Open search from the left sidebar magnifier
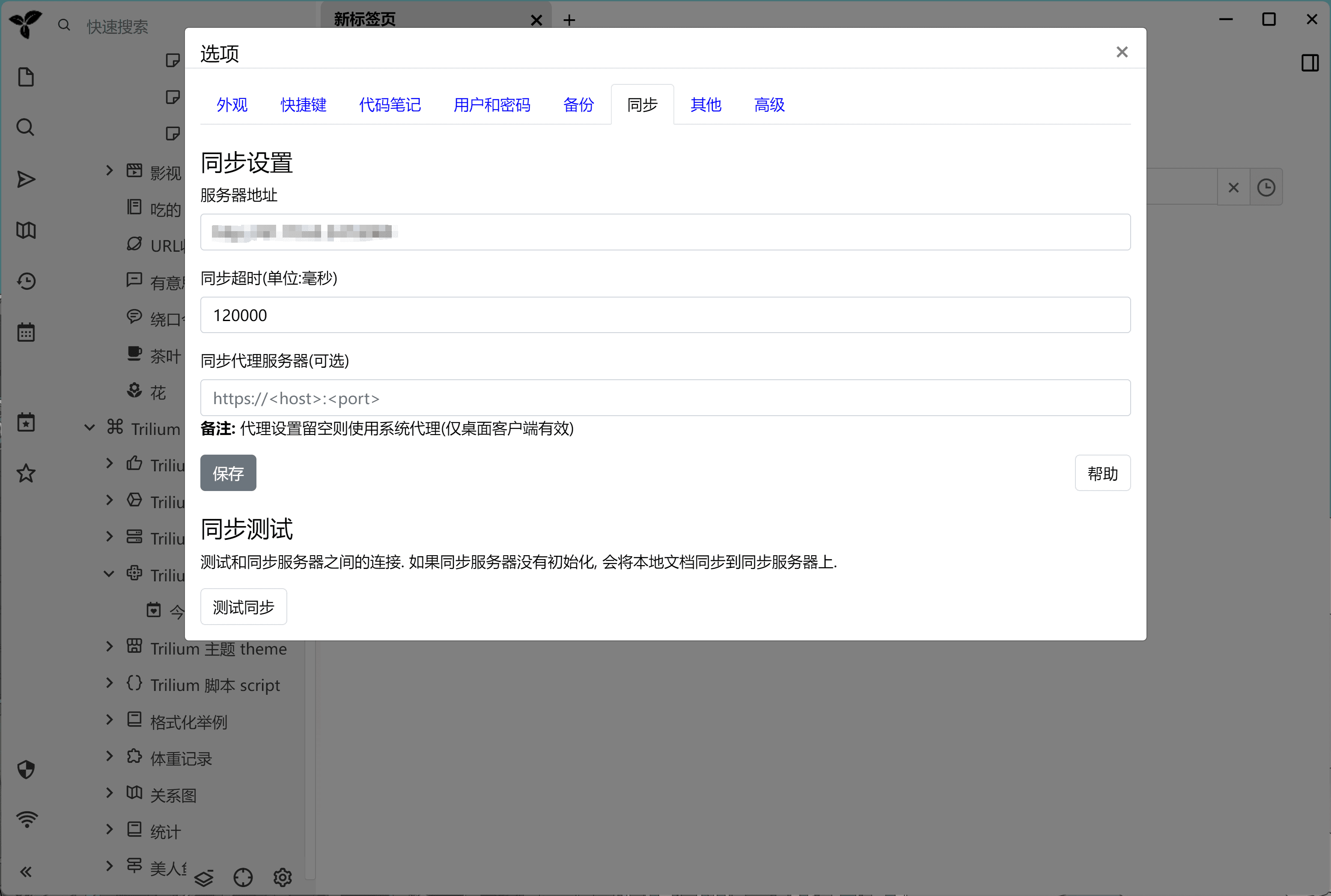 point(26,128)
